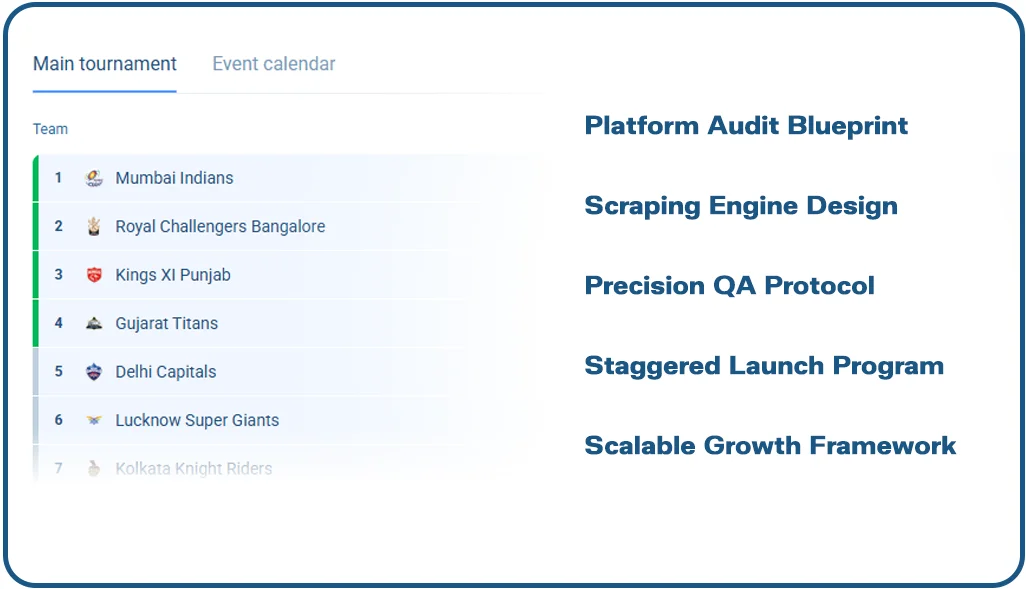1026x589 pixels.
Task: Click the Delhi Capitals team logo
Action: (x=94, y=372)
